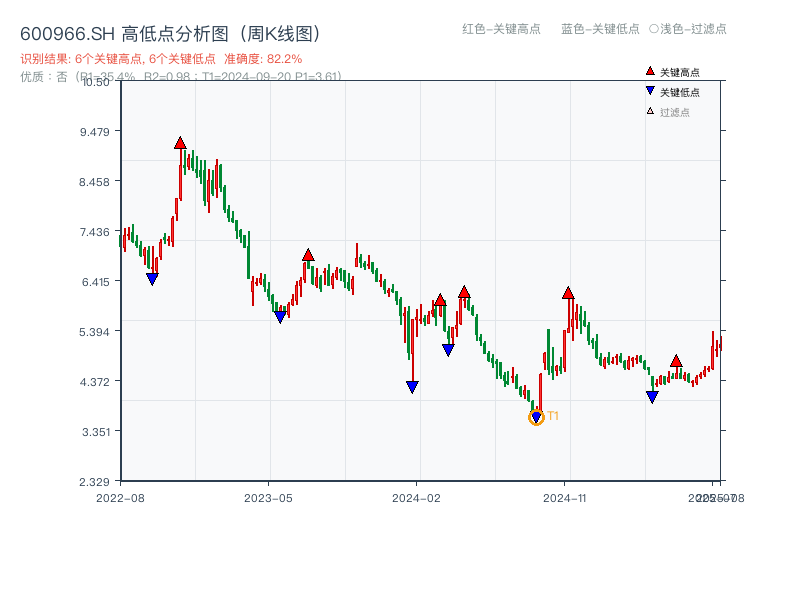Click the red high-point marker at the highest peak
Viewport: 800px width, 600px height.
(x=180, y=142)
